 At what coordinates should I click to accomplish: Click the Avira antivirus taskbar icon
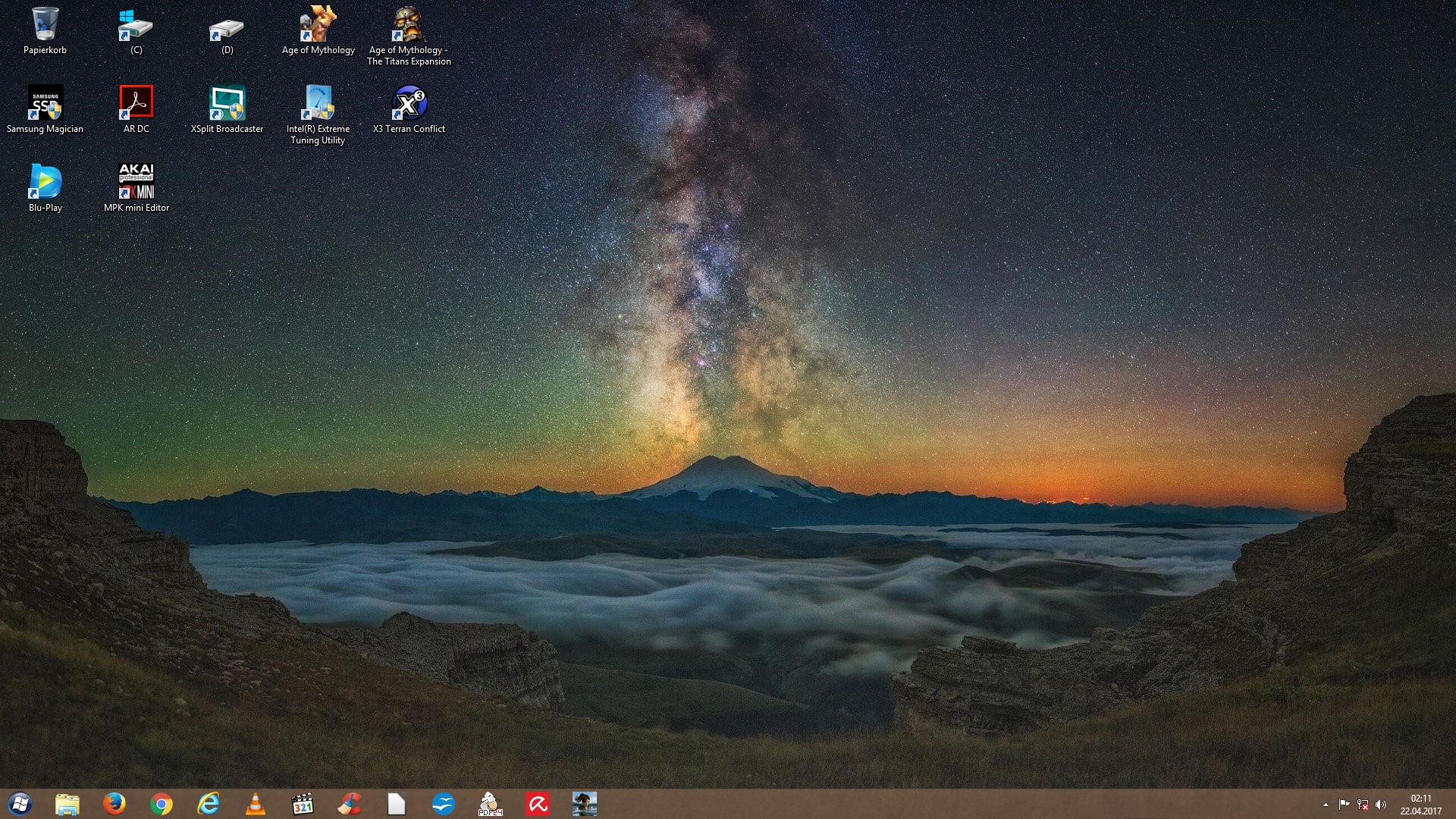coord(538,804)
